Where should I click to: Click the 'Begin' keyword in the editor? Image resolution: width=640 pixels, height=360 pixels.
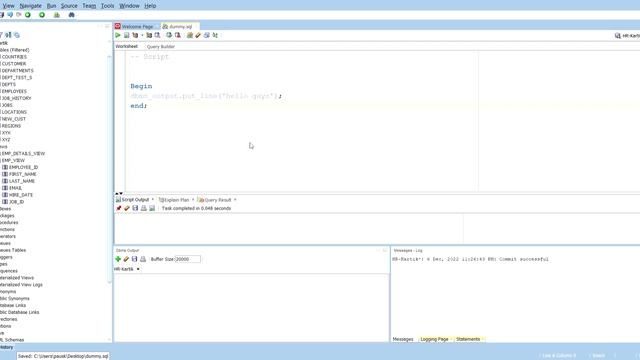(x=141, y=86)
